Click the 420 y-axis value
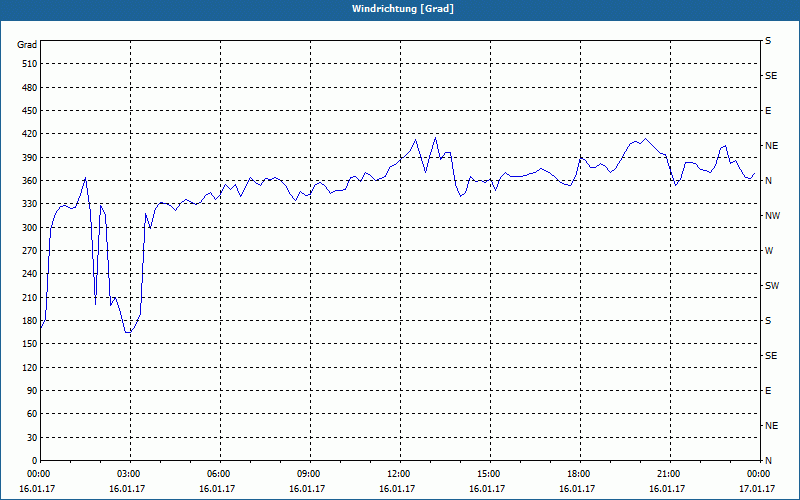800x500 pixels. (x=30, y=134)
